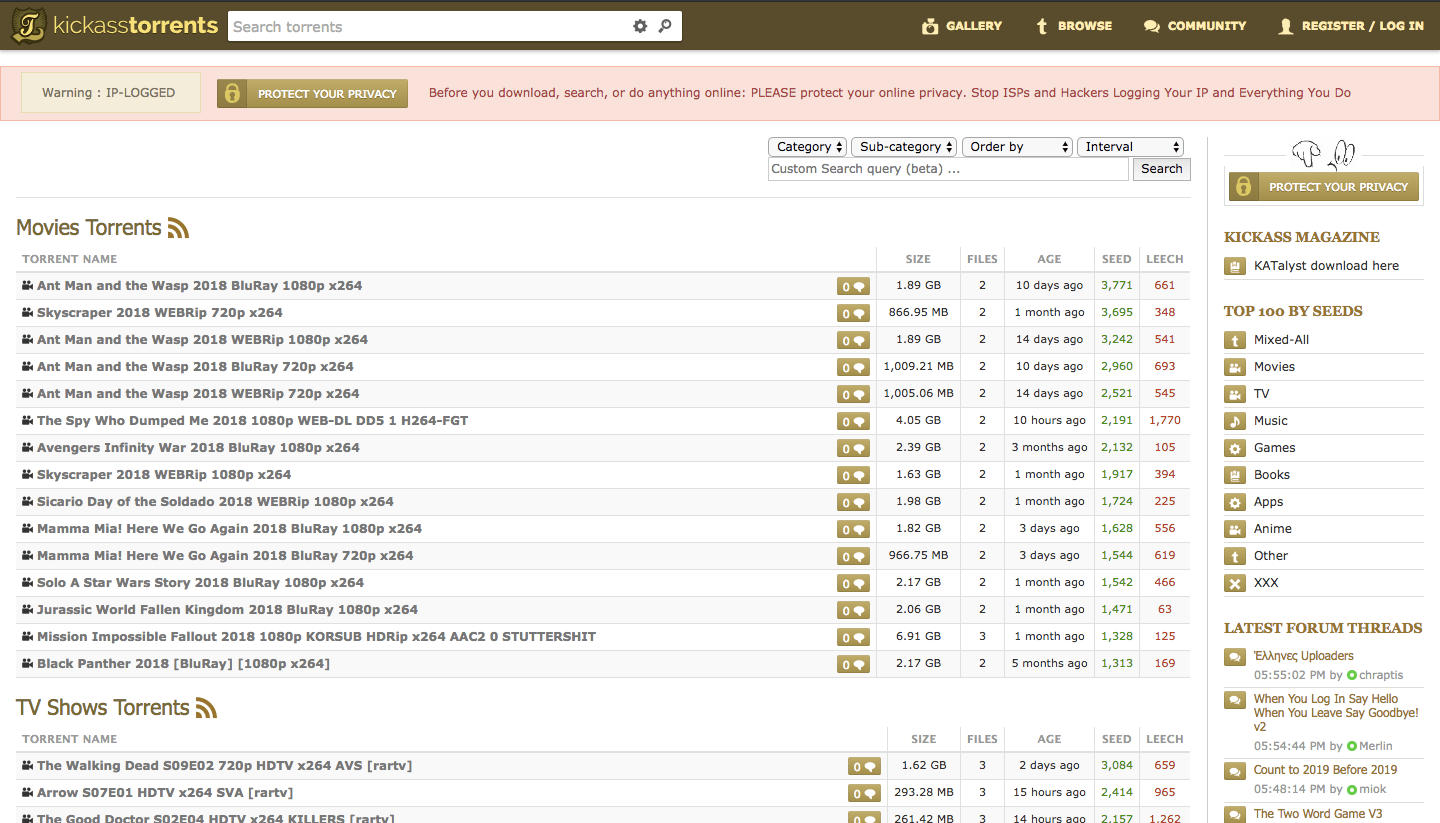The width and height of the screenshot is (1440, 823).
Task: Open comments for The Walking Dead S09E02
Action: 864,767
